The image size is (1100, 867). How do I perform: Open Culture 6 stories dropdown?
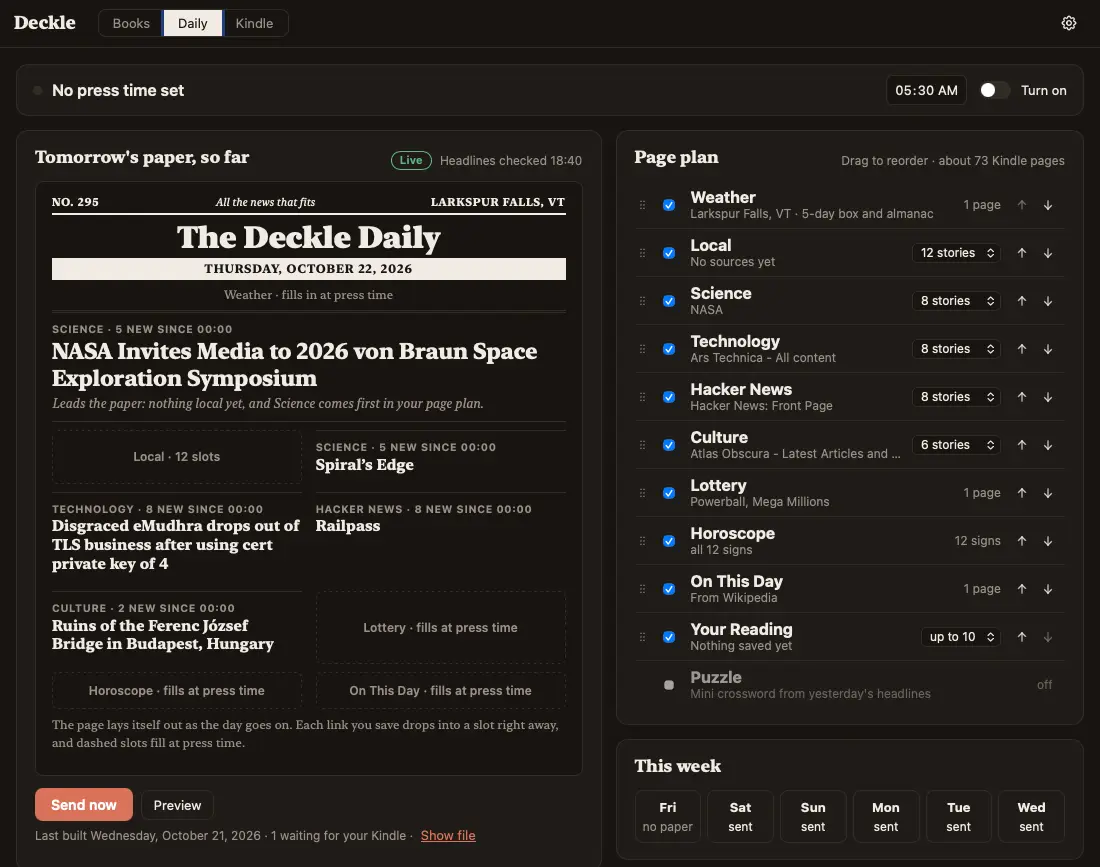tap(956, 445)
